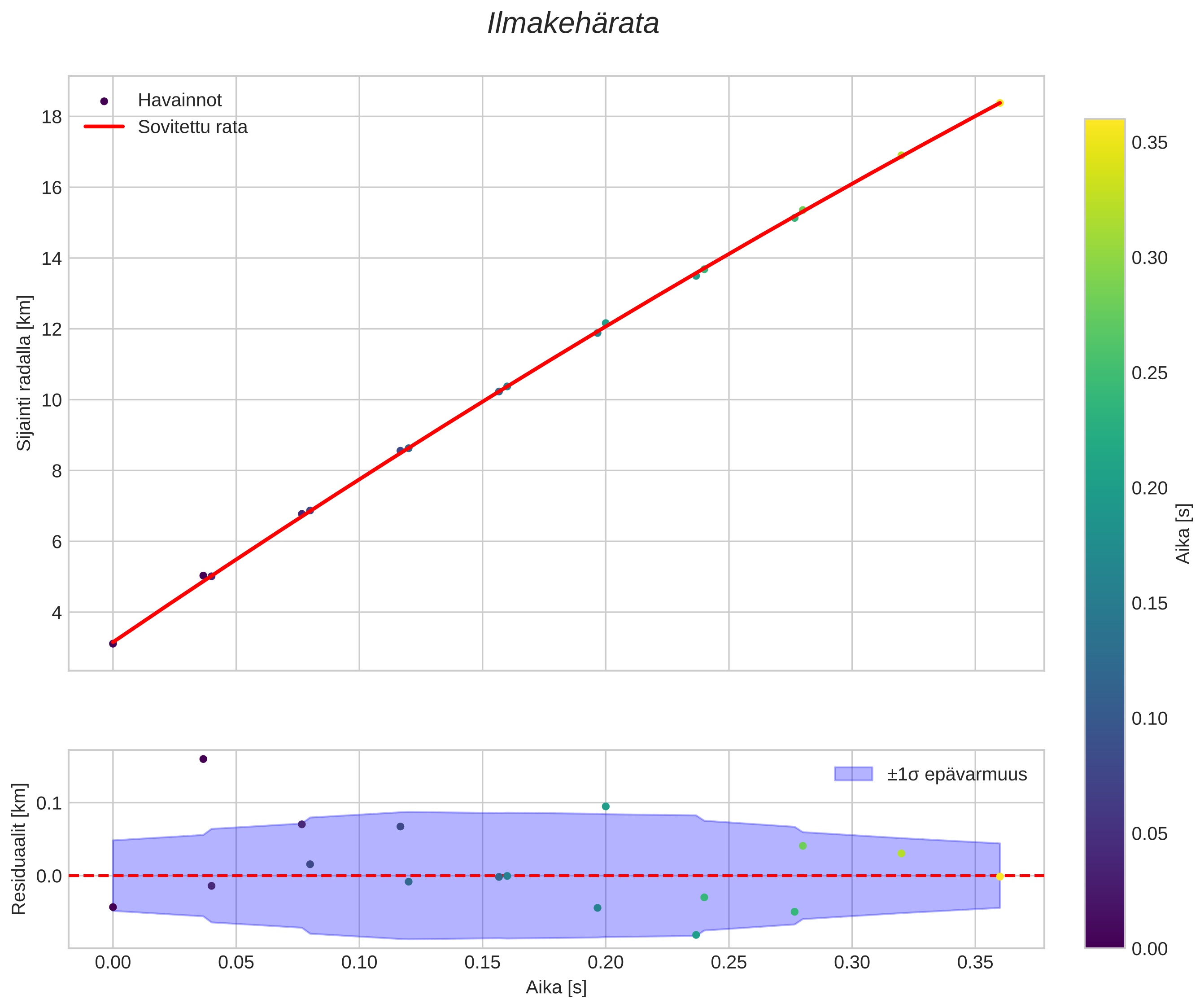The width and height of the screenshot is (1204, 1008).
Task: Click the yellow data point at line end
Action: [999, 103]
